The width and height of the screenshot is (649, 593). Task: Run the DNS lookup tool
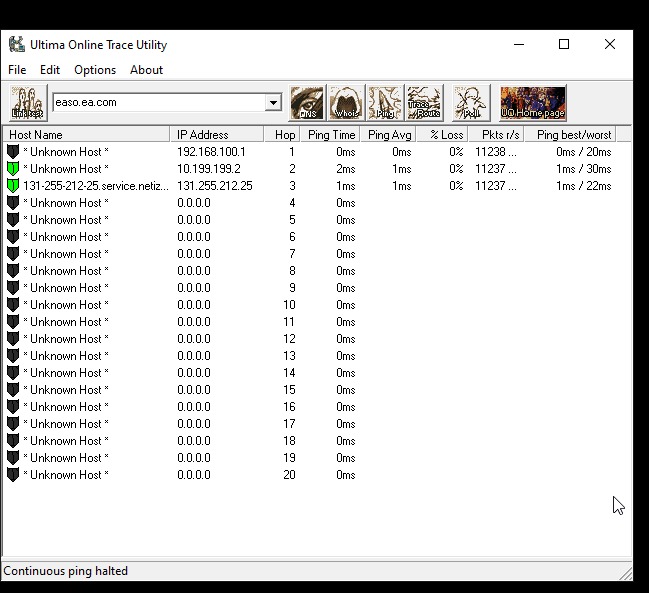click(307, 103)
